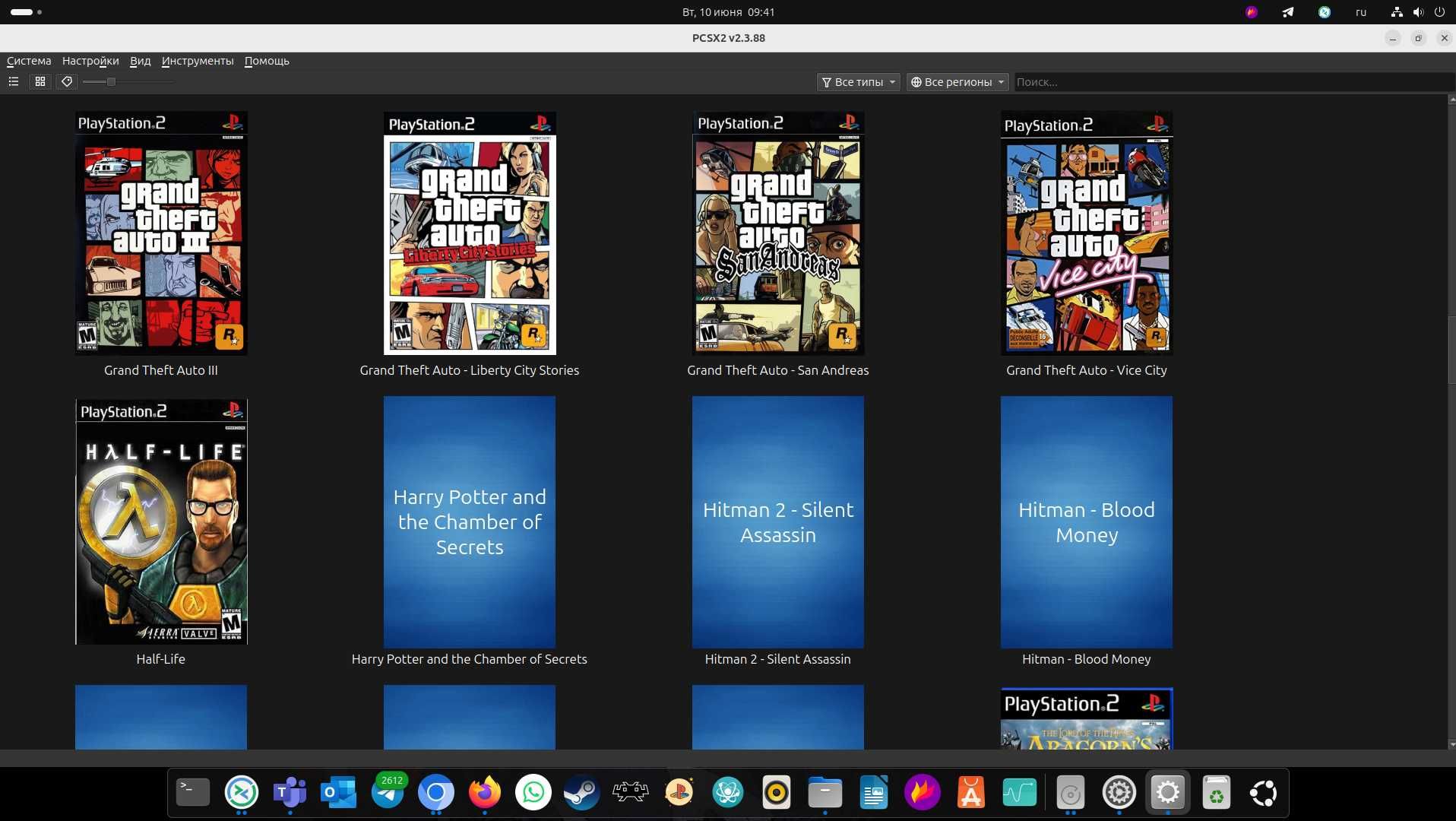The height and width of the screenshot is (821, 1456).
Task: Open Terminal from the dock
Action: [193, 793]
